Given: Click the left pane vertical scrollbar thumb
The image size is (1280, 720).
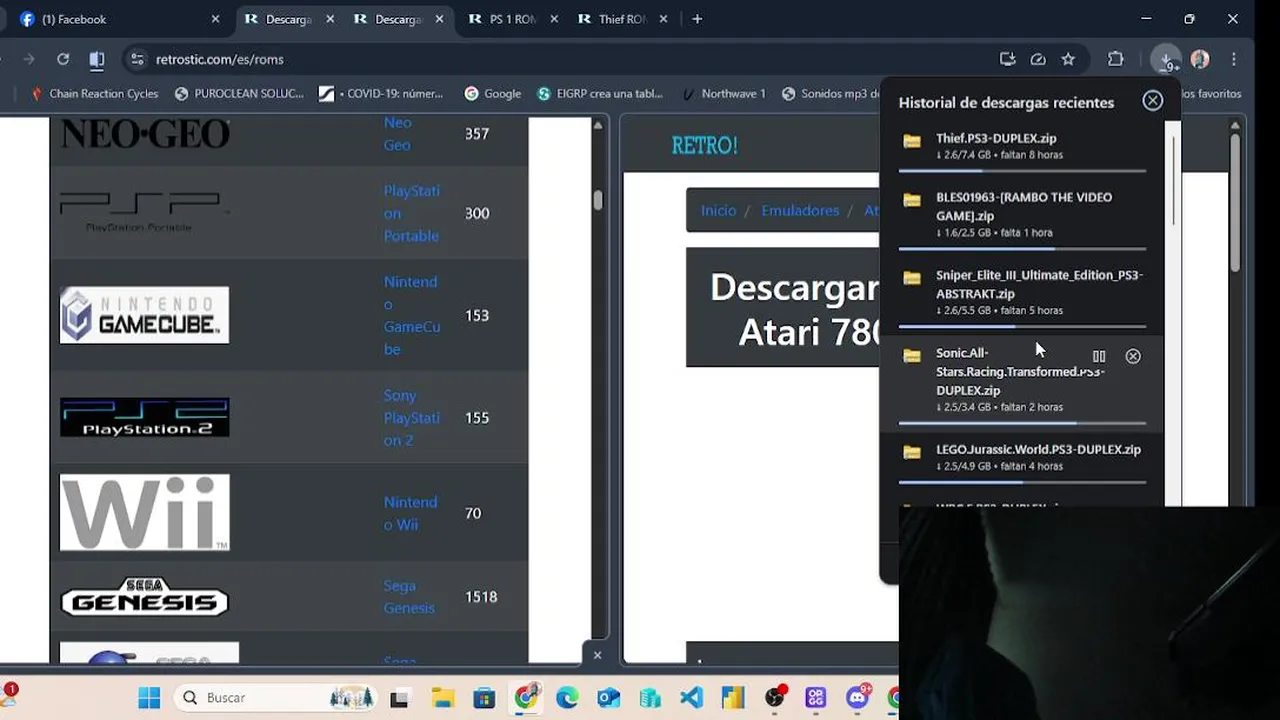Looking at the screenshot, I should point(597,200).
